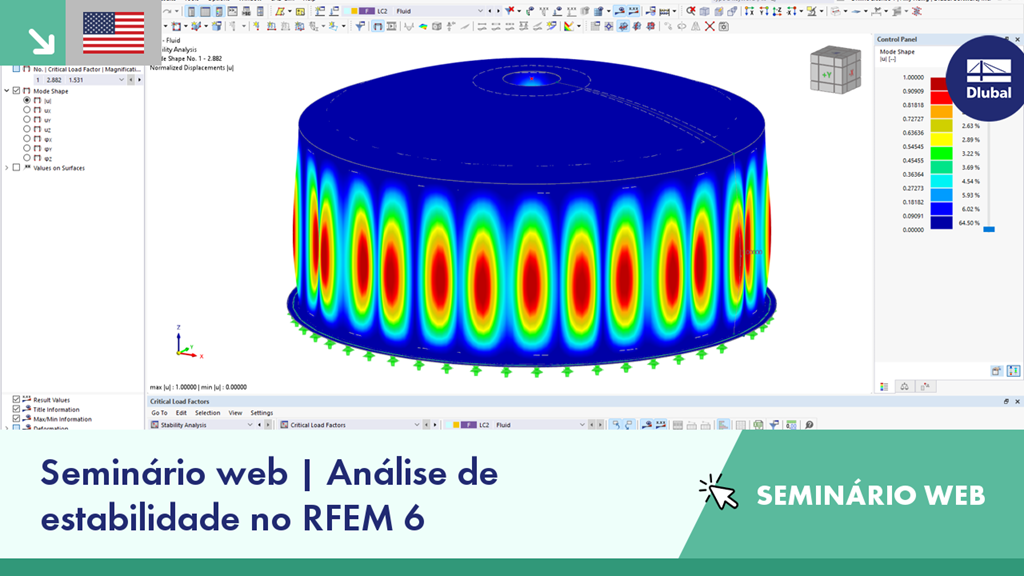This screenshot has height=576, width=1024.
Task: Select the φz rotation radio button
Action: (27, 157)
